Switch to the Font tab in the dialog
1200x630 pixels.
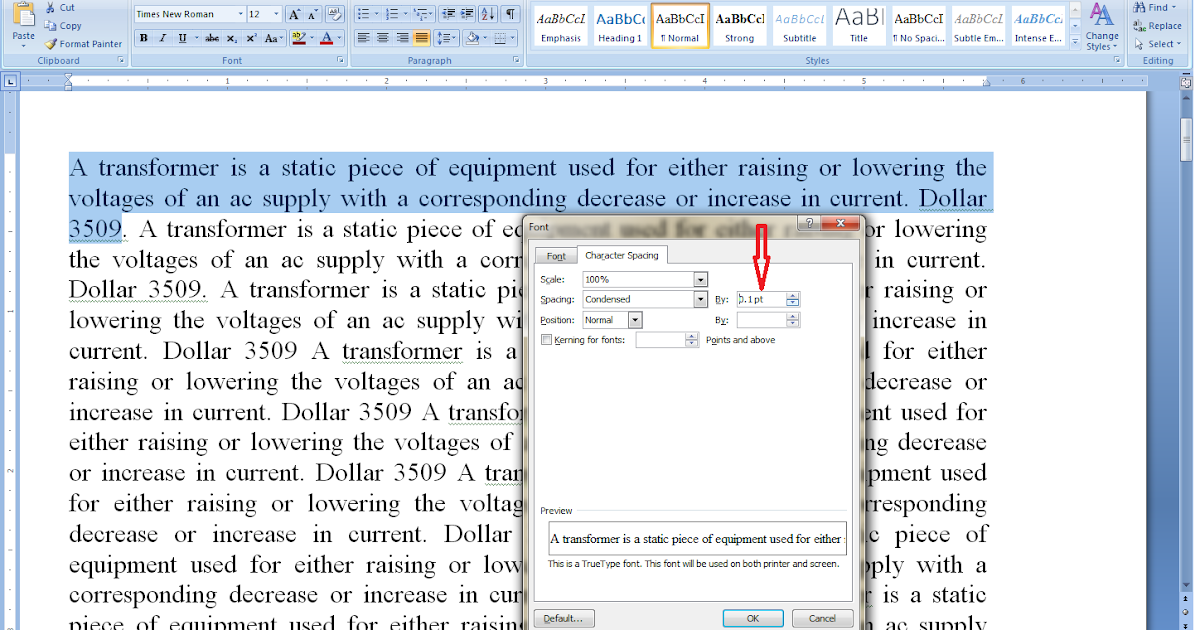tap(555, 255)
